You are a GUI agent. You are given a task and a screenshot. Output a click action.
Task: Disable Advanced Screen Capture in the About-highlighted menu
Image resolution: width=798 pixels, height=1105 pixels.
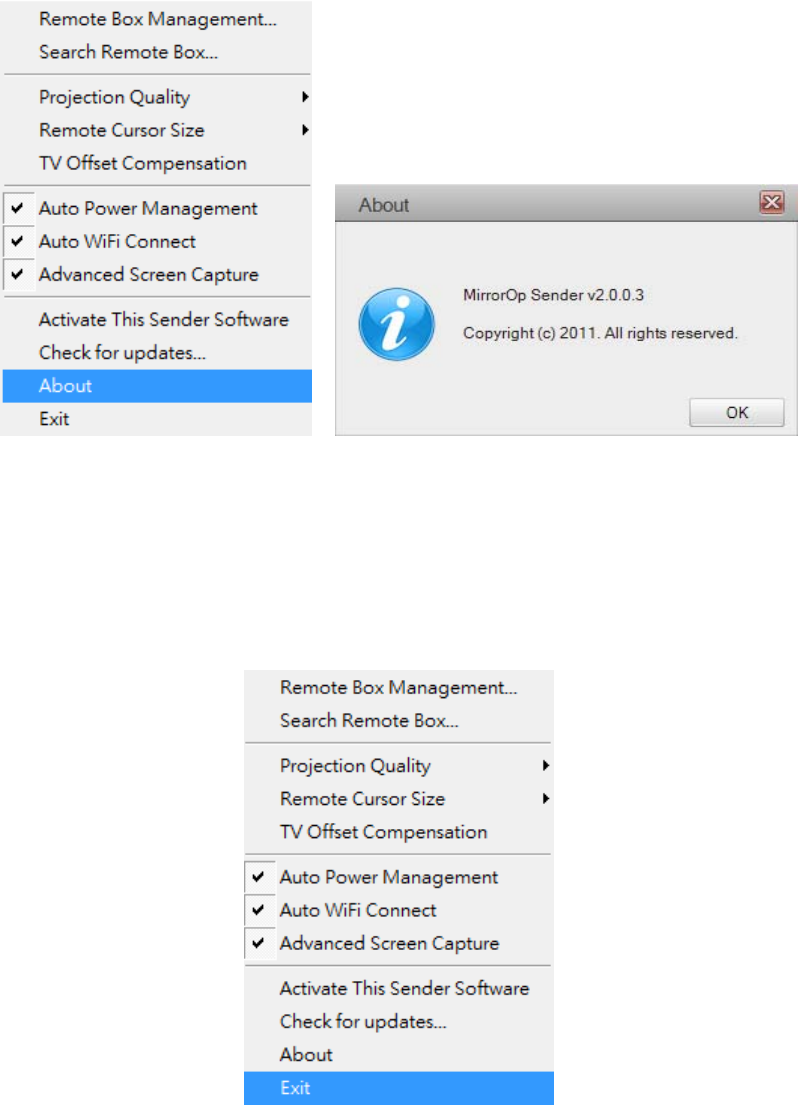click(148, 275)
